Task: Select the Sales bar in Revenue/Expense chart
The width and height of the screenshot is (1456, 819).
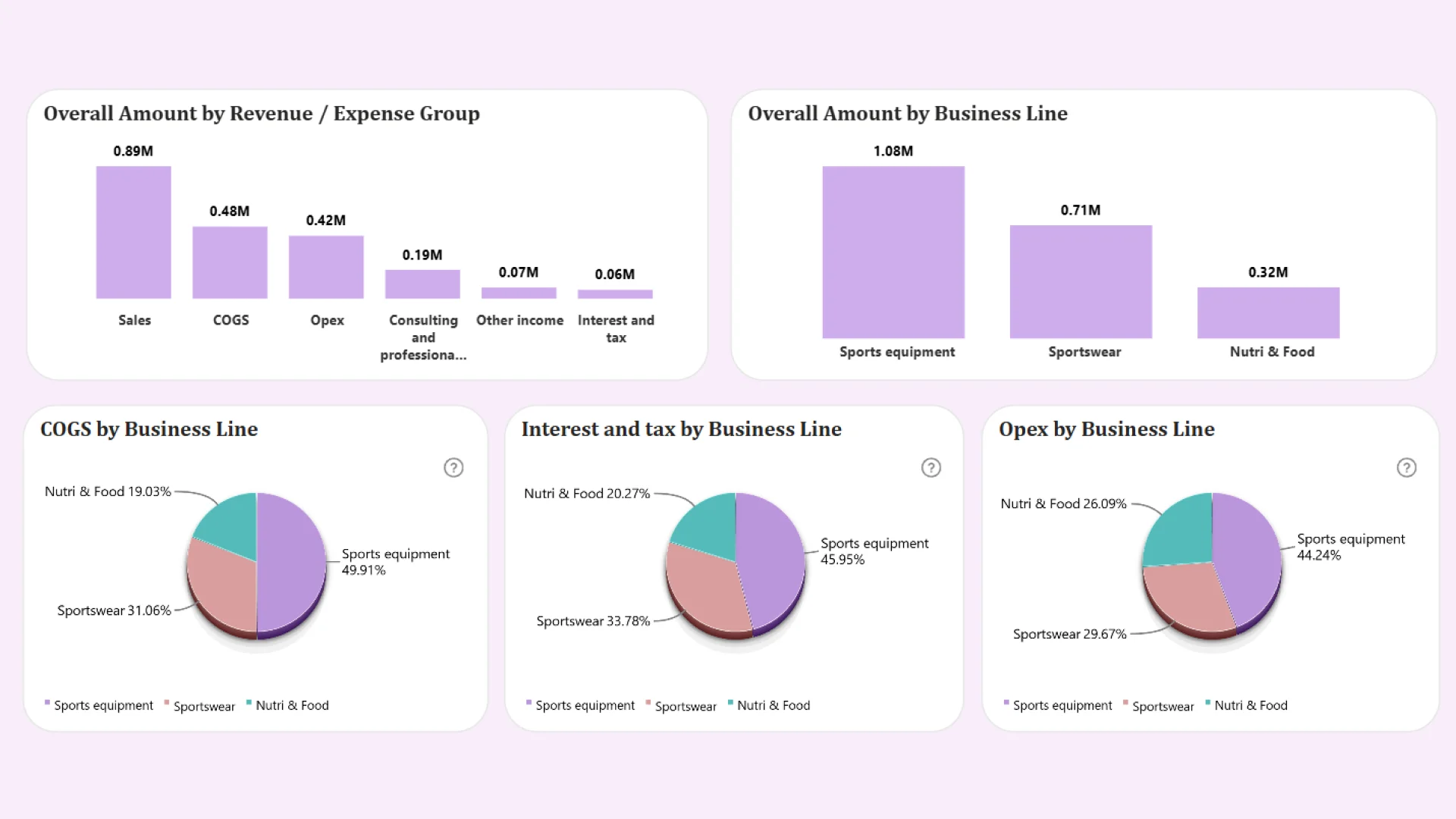Action: pos(133,232)
